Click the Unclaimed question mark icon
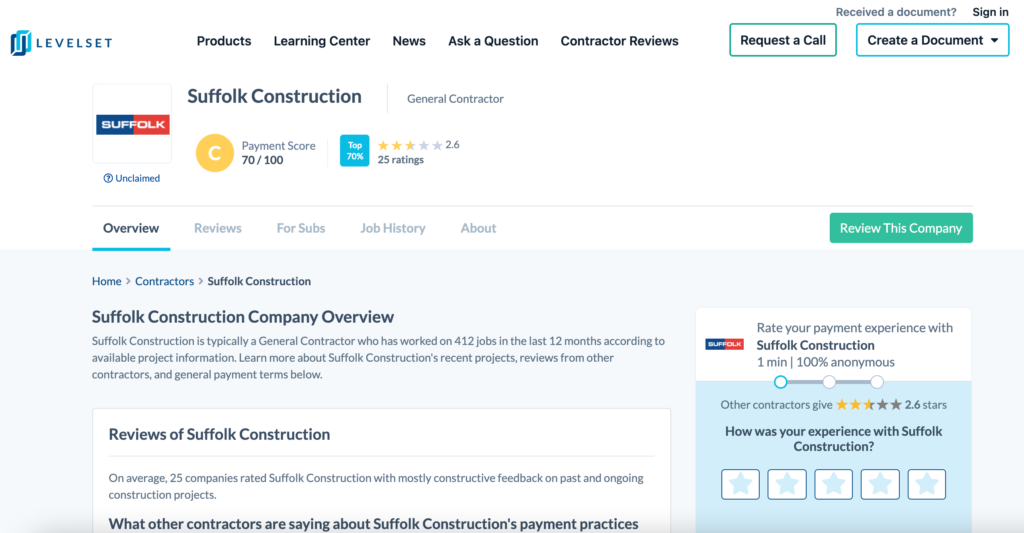 [x=108, y=178]
